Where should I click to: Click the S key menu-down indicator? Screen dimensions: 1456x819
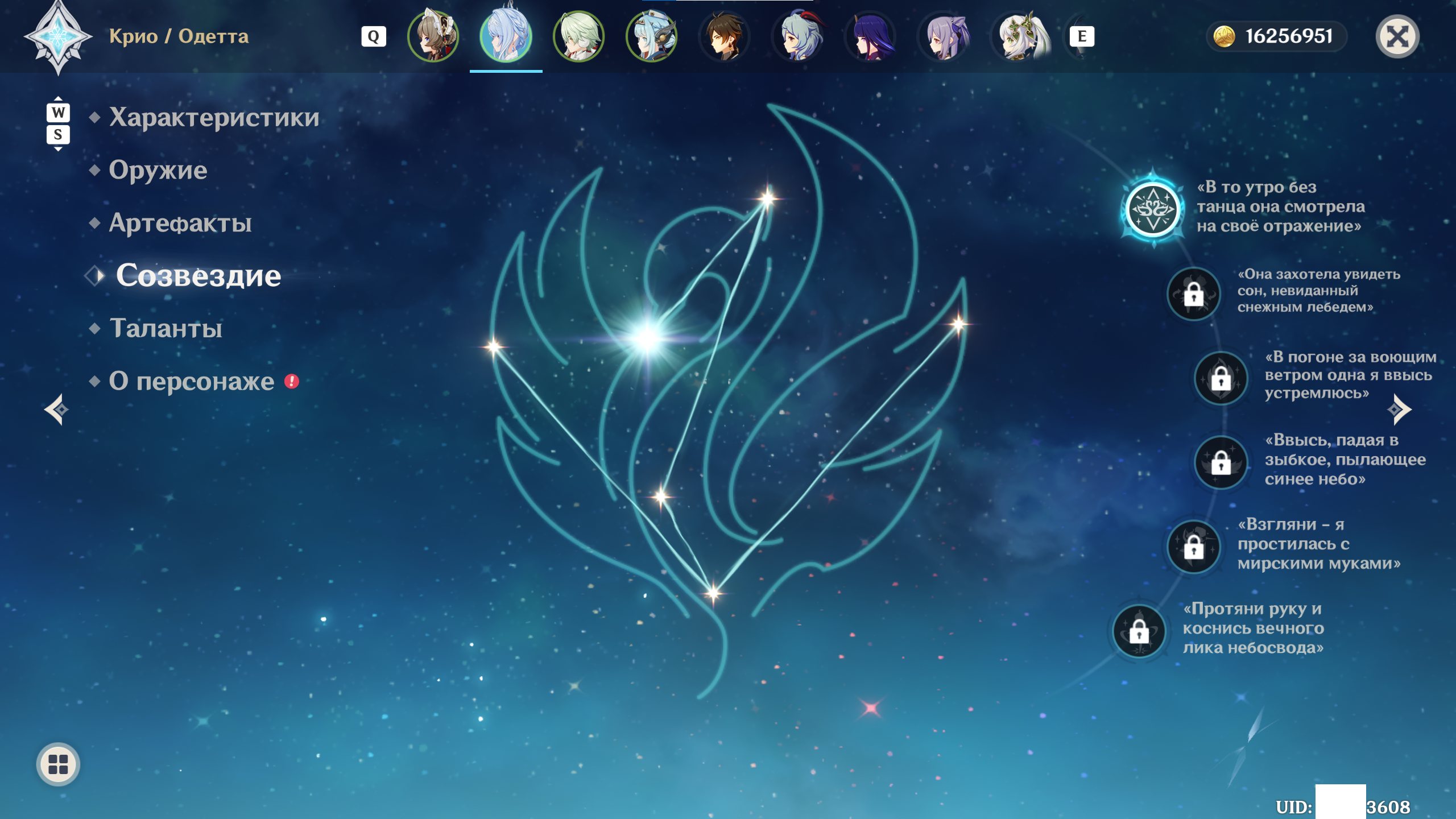coord(58,135)
